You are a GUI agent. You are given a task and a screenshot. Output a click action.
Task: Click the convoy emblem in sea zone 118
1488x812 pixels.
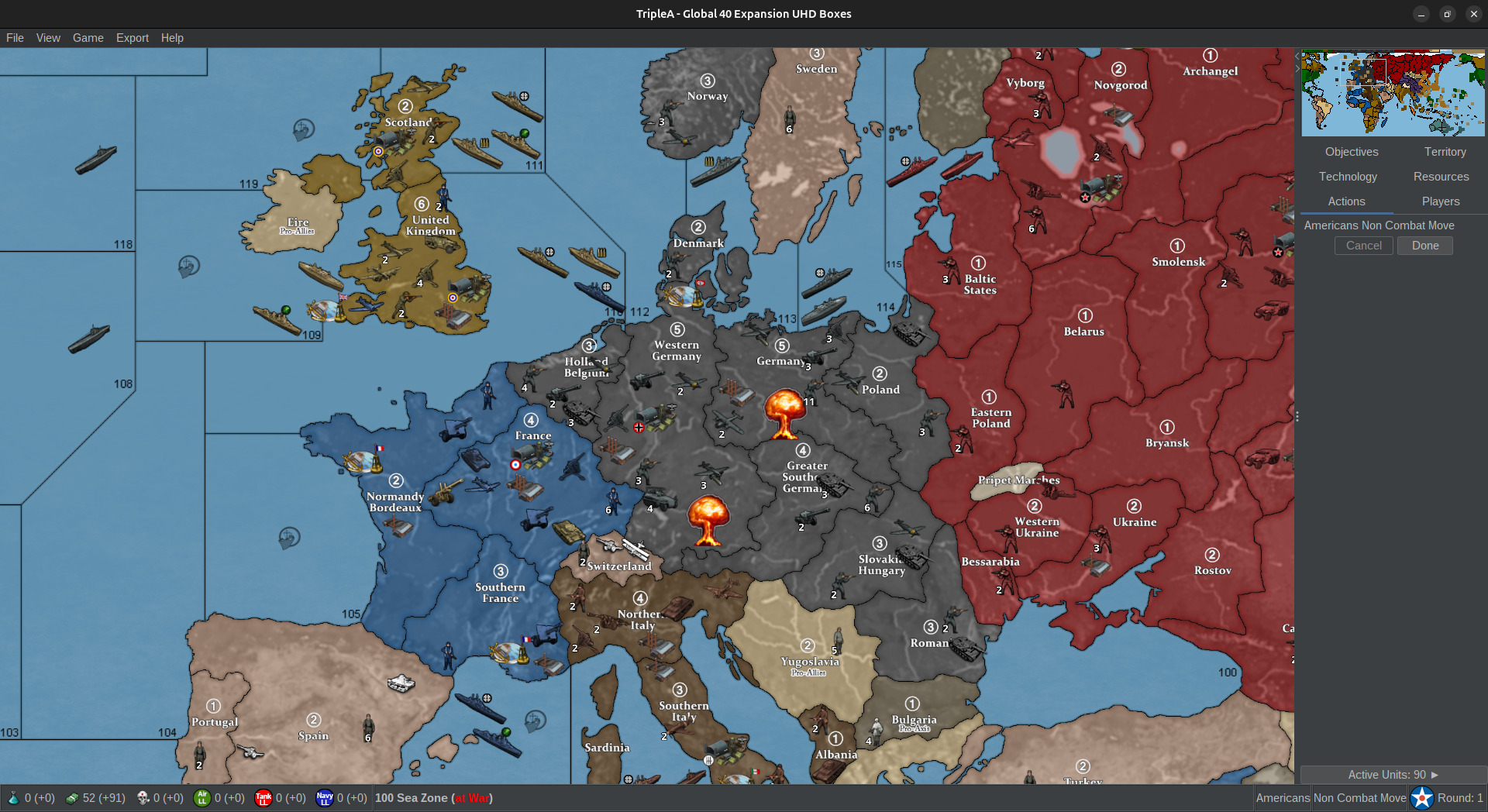coord(188,267)
